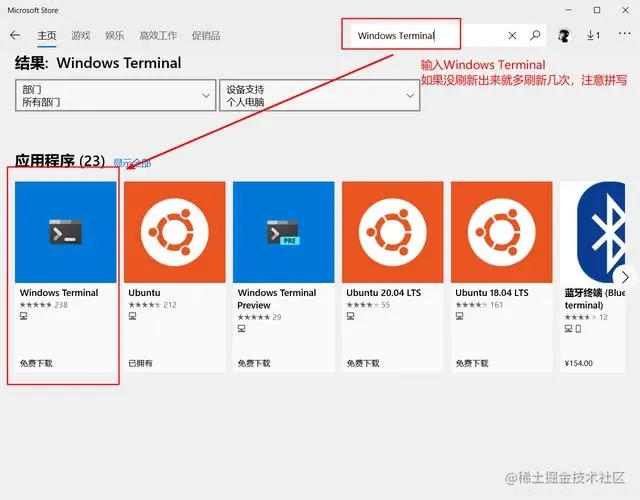Open the Ubuntu 18.04 LTS tile image
Viewport: 640px width, 500px height.
tap(502, 232)
